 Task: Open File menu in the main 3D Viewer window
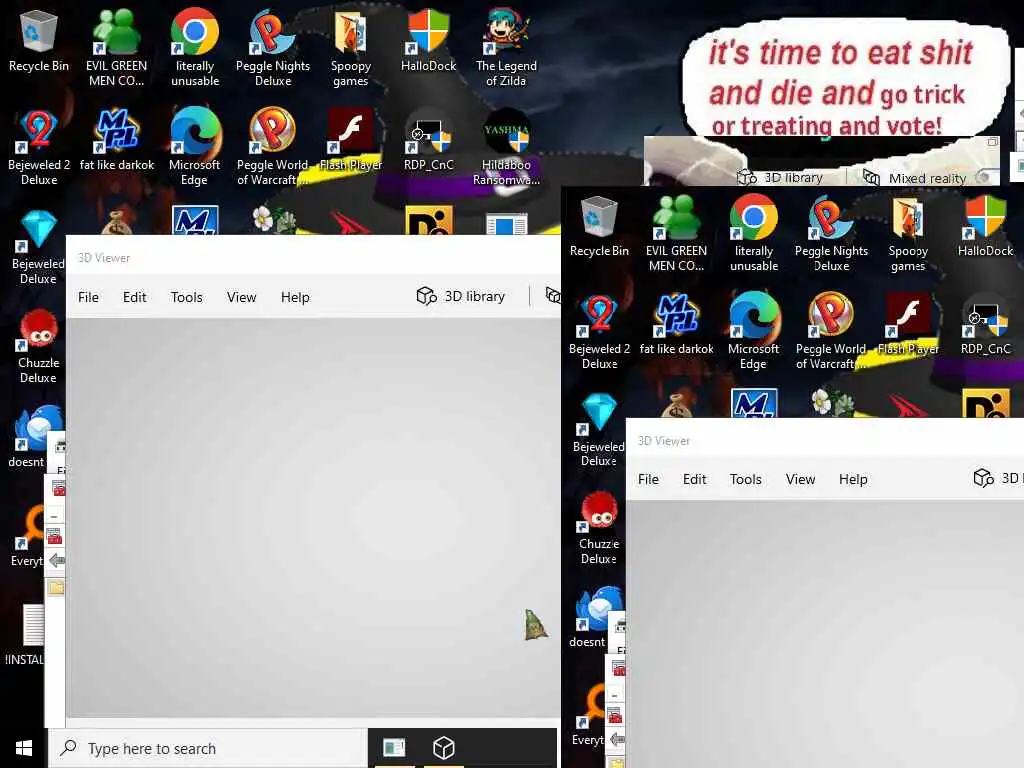[88, 297]
